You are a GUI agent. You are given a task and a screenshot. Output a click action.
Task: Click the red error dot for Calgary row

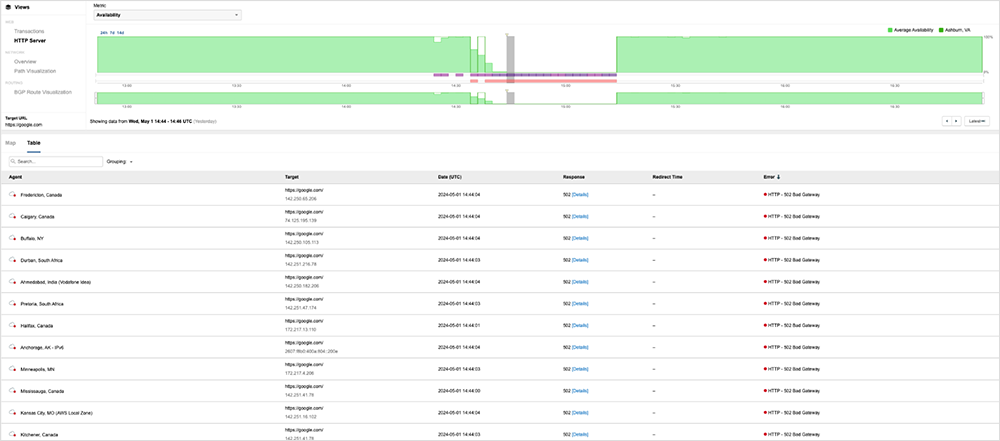point(766,216)
